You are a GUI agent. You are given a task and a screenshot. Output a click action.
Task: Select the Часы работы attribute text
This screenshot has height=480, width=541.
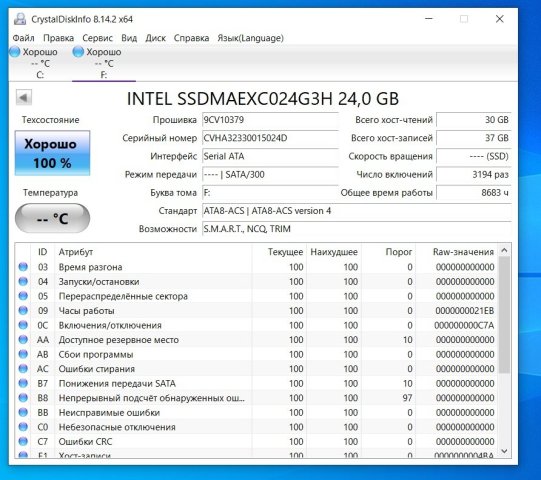[x=86, y=311]
